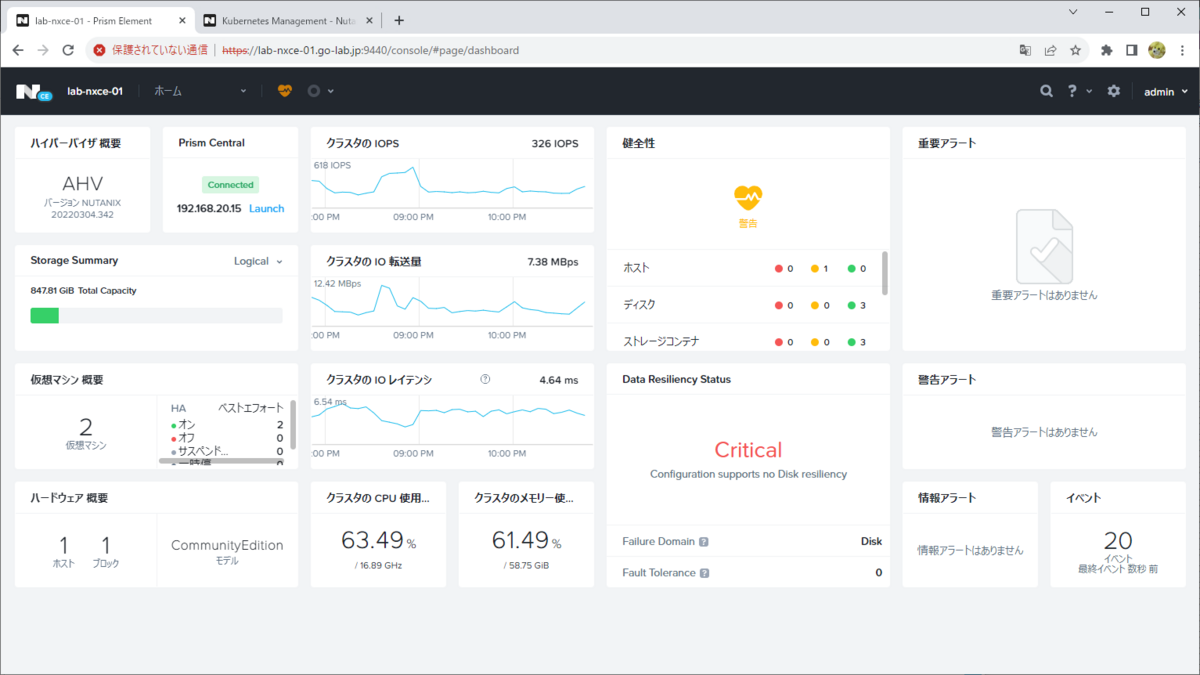Click the health panel vertical scrollbar
The image size is (1200, 675).
tap(884, 273)
